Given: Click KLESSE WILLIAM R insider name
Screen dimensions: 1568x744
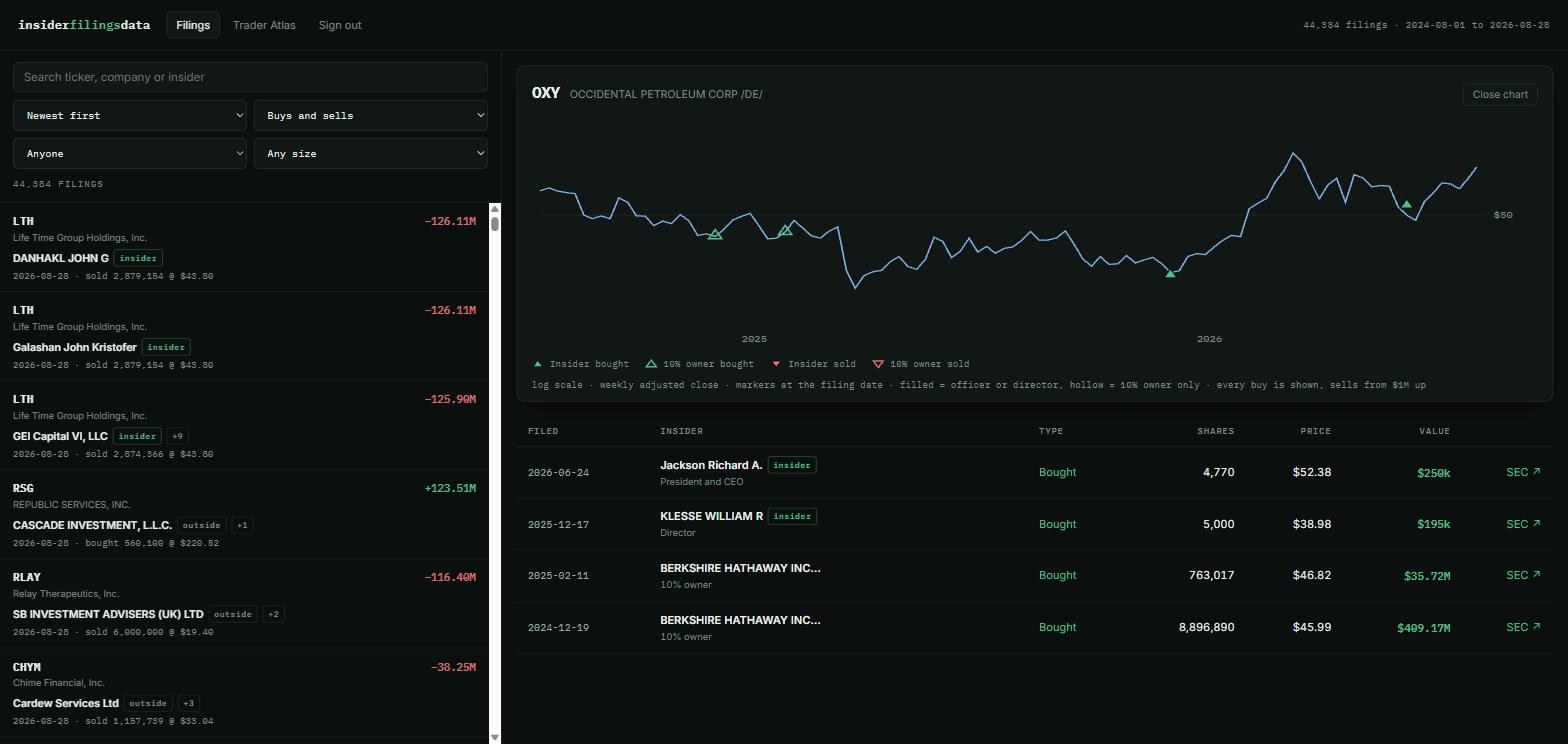Looking at the screenshot, I should coord(711,516).
